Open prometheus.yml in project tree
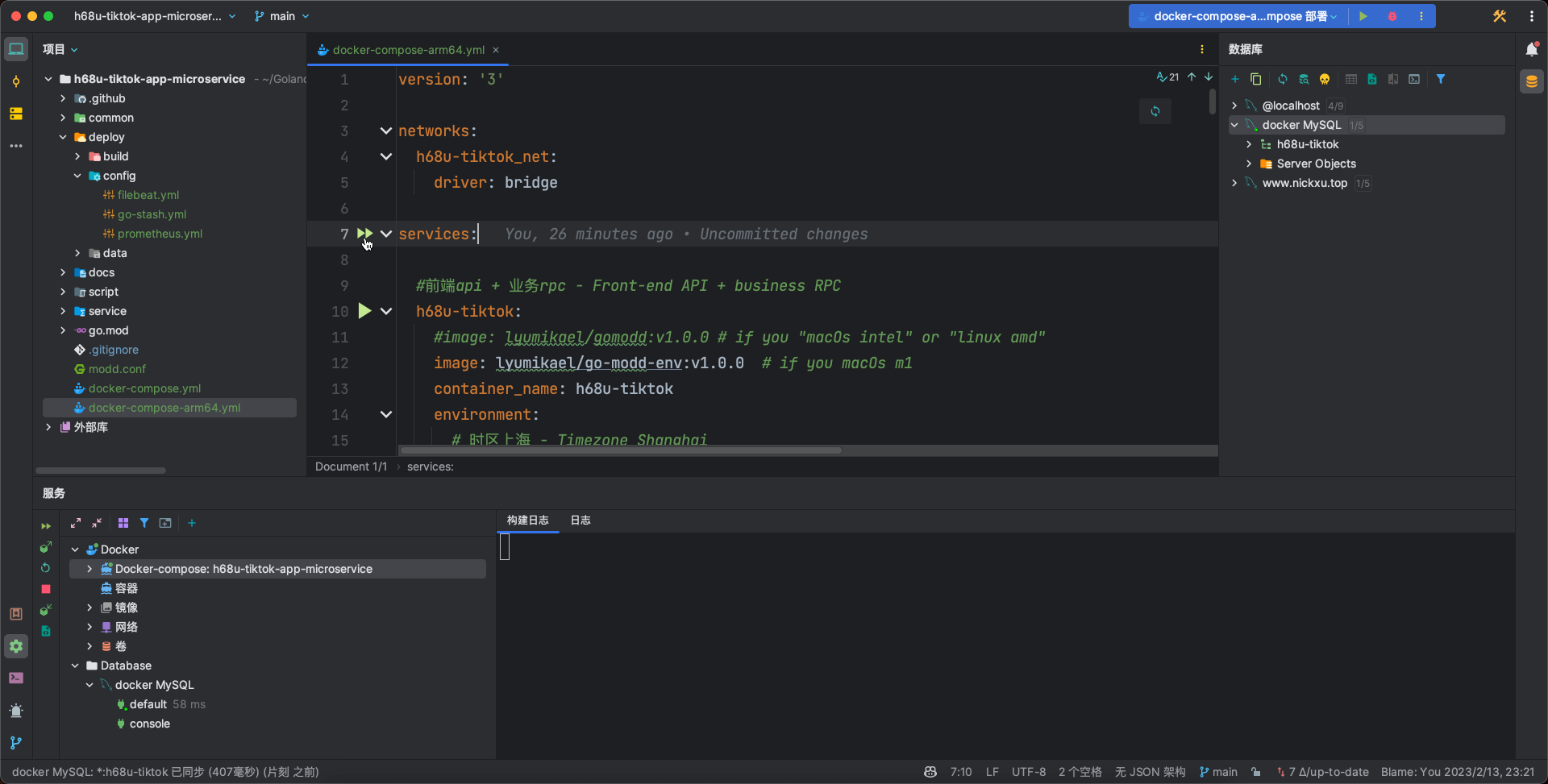Image resolution: width=1548 pixels, height=784 pixels. pos(160,234)
